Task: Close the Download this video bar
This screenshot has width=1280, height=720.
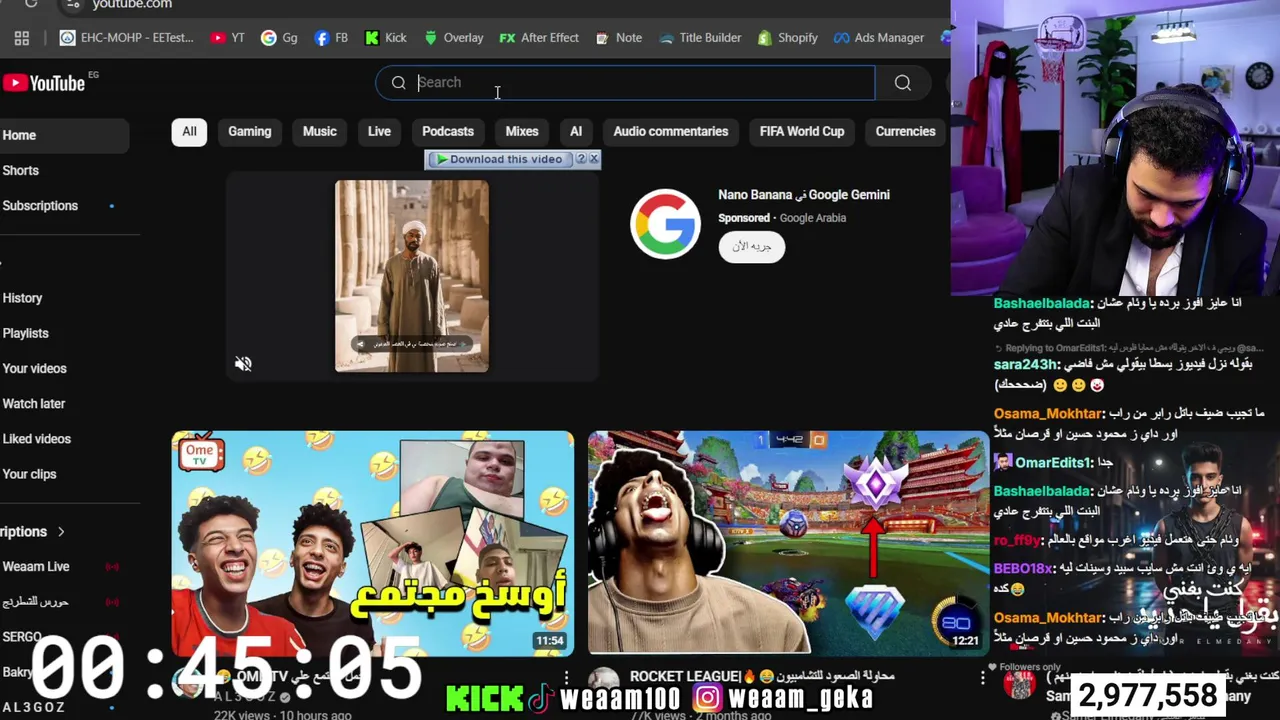Action: pos(594,159)
